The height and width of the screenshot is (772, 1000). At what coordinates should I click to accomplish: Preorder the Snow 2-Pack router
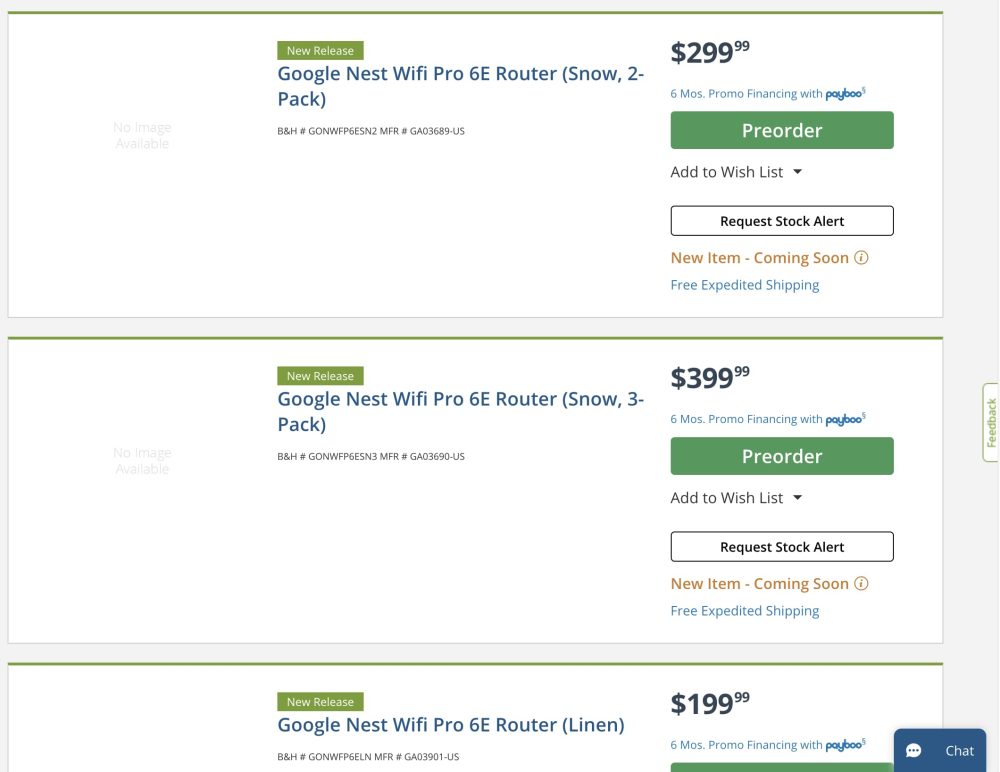point(782,130)
